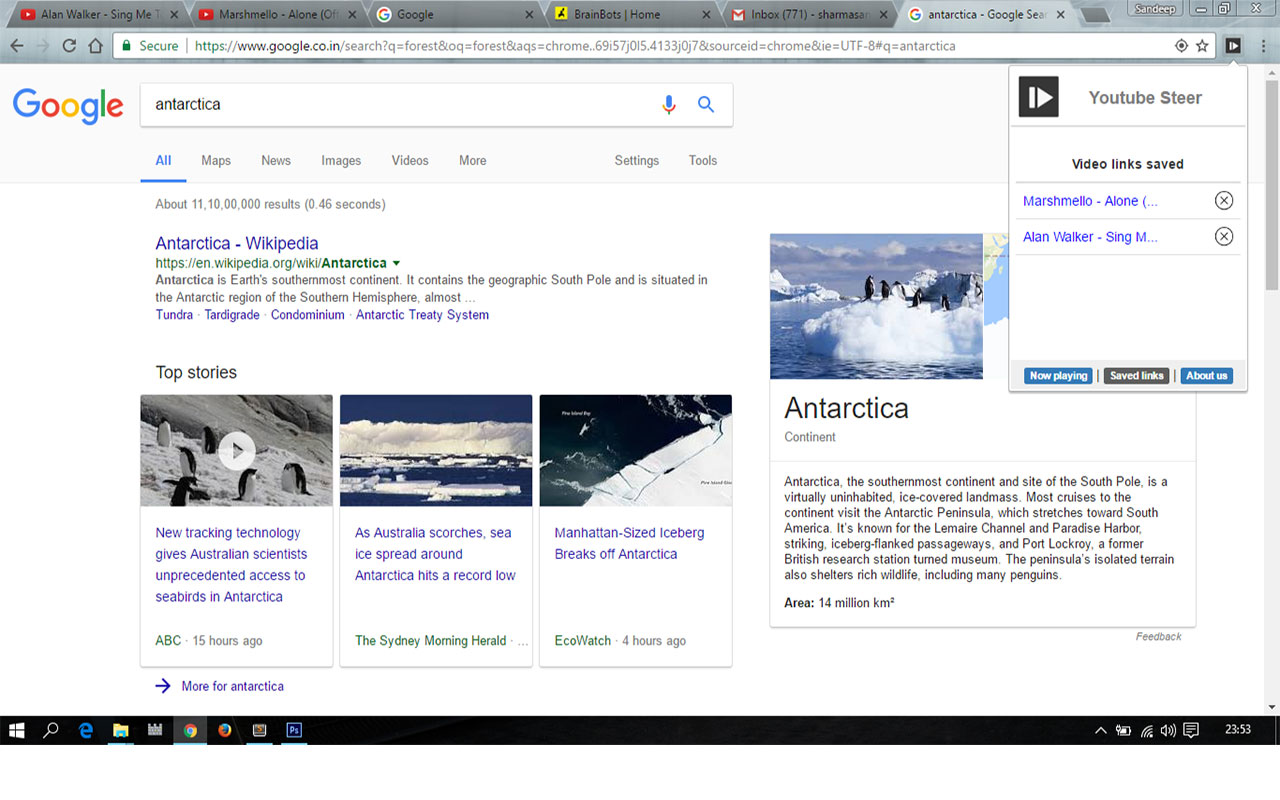Reload the page

tap(69, 46)
